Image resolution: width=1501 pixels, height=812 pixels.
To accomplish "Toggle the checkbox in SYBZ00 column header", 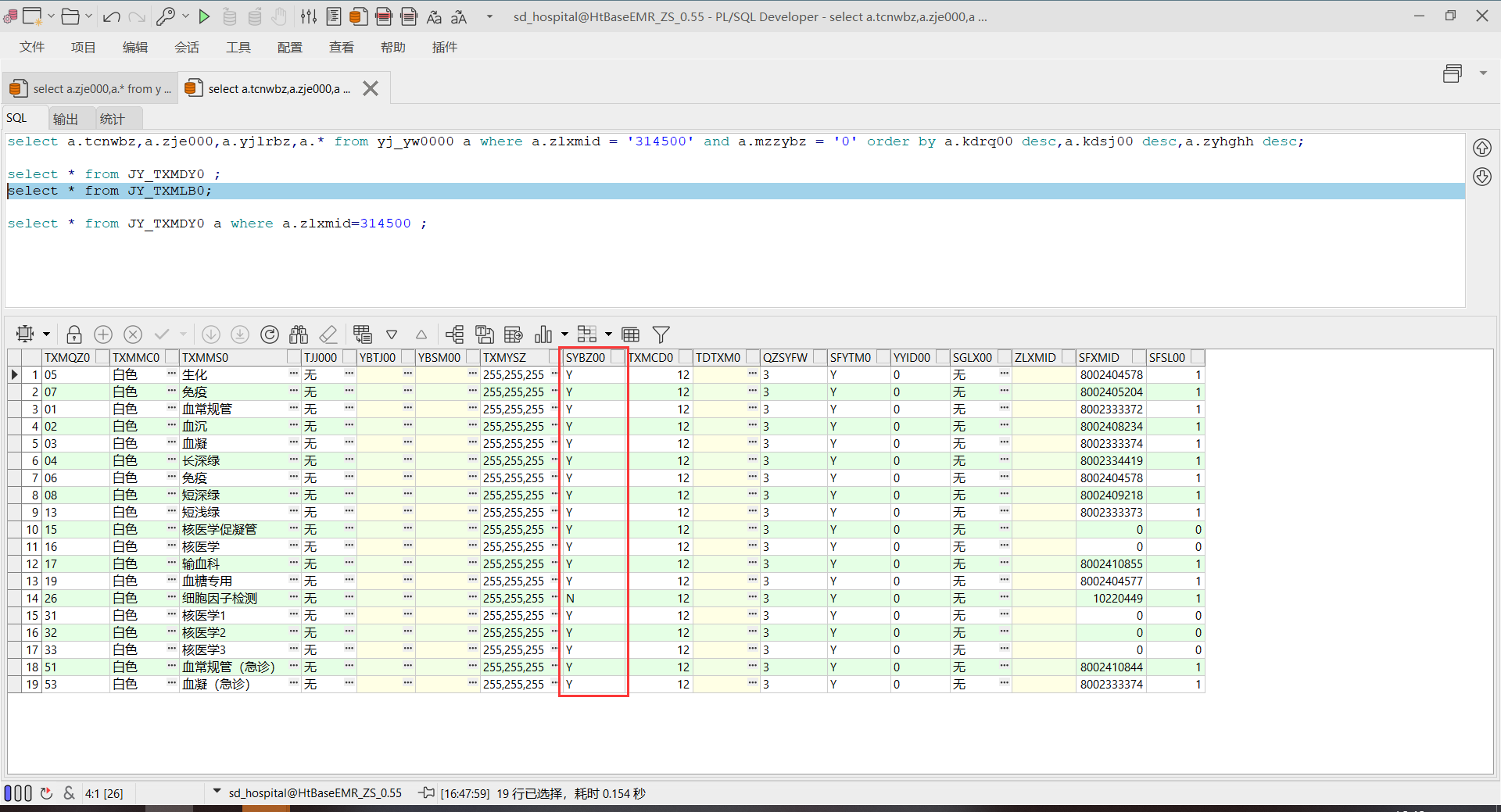I will 618,357.
